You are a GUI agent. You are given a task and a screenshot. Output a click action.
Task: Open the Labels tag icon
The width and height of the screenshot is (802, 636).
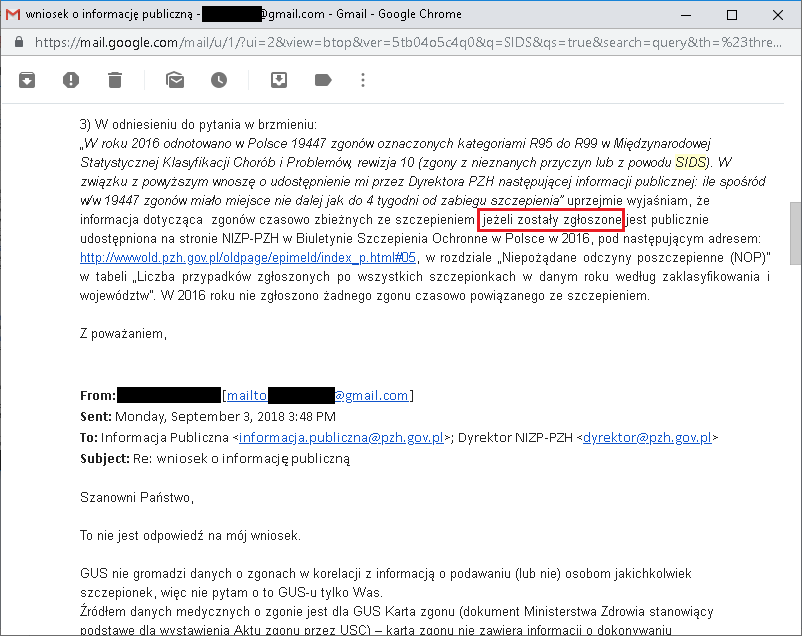(x=323, y=80)
